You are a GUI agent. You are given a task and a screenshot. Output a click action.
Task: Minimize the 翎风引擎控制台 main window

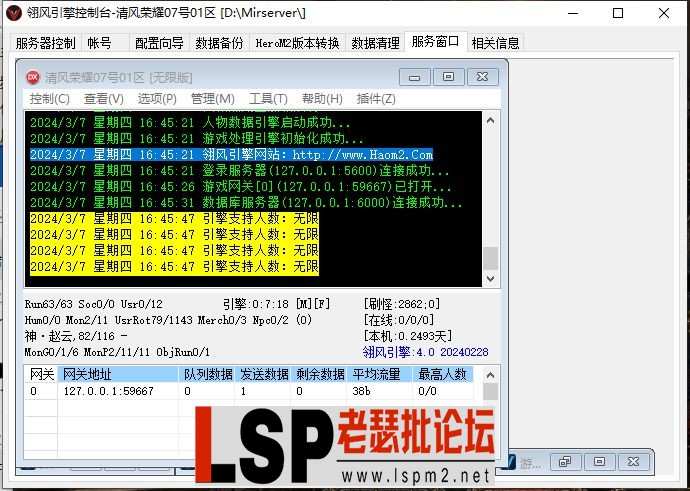coord(573,13)
